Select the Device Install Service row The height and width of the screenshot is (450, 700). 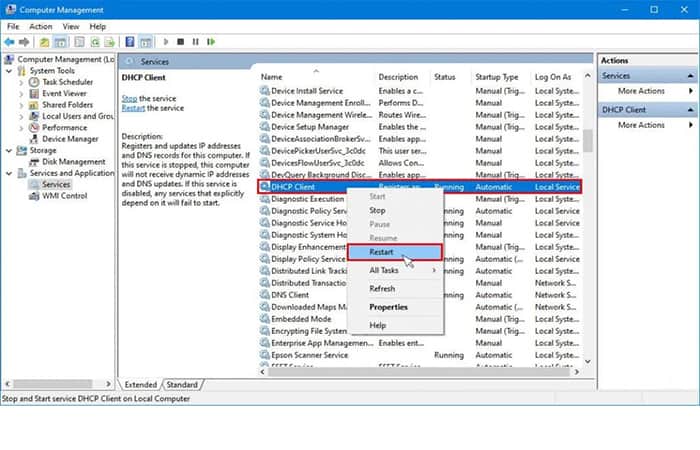(x=419, y=91)
